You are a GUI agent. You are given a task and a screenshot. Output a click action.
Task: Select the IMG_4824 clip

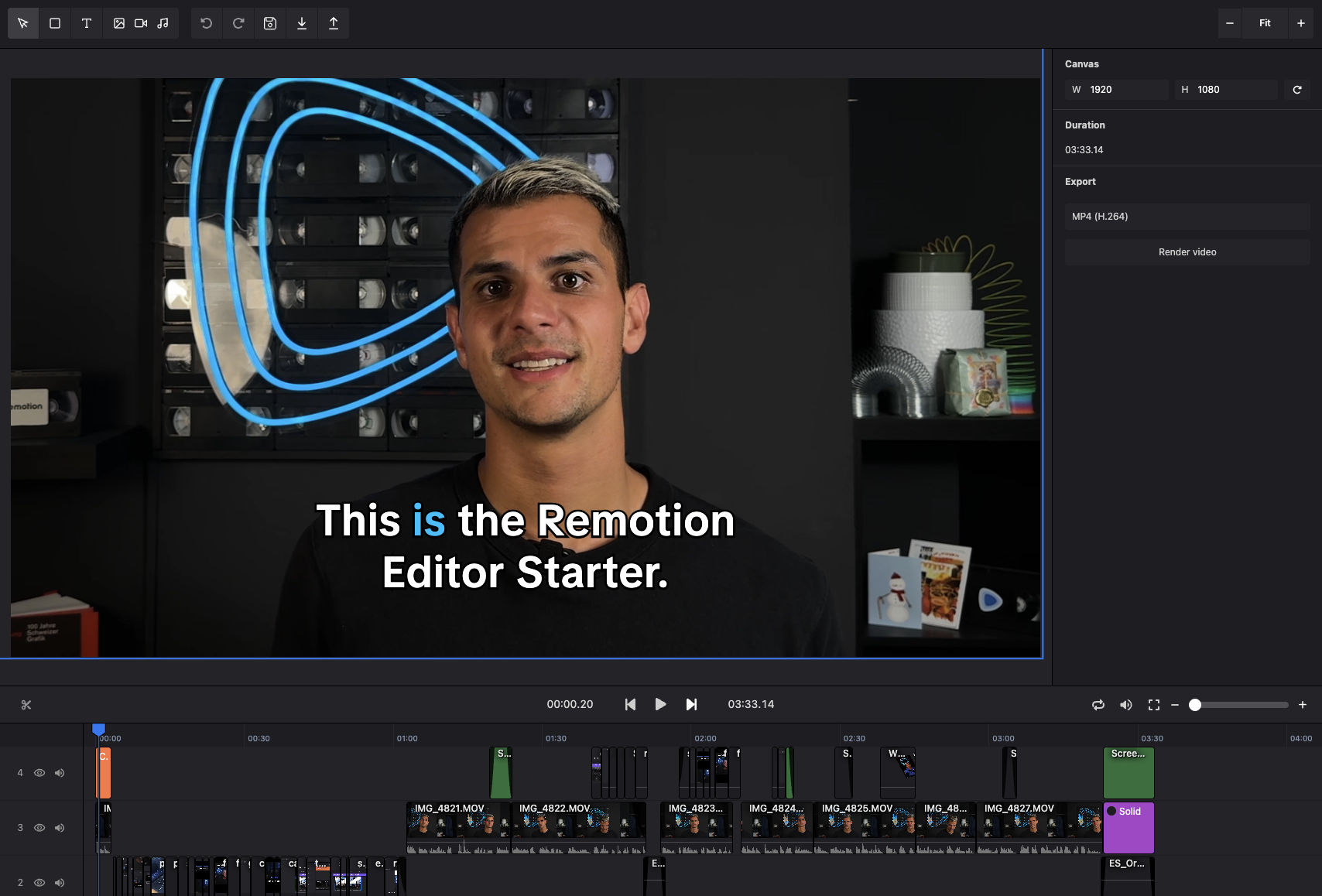coord(776,828)
